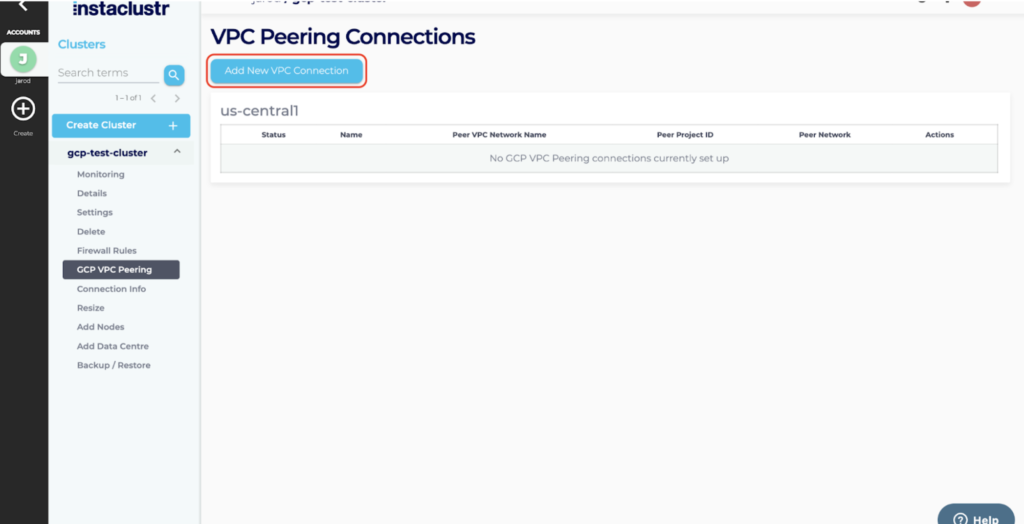This screenshot has width=1024, height=524.
Task: Go to previous page of clusters
Action: click(x=153, y=98)
